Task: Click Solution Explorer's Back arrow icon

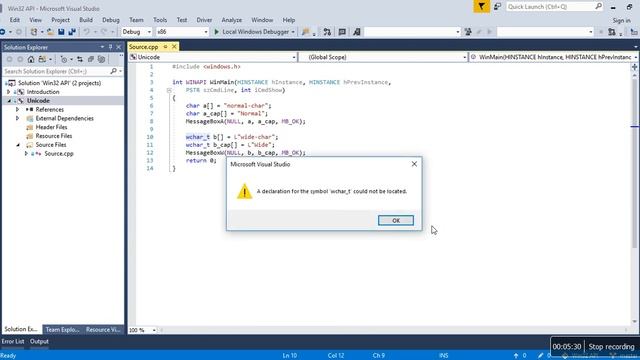Action: 10,60
